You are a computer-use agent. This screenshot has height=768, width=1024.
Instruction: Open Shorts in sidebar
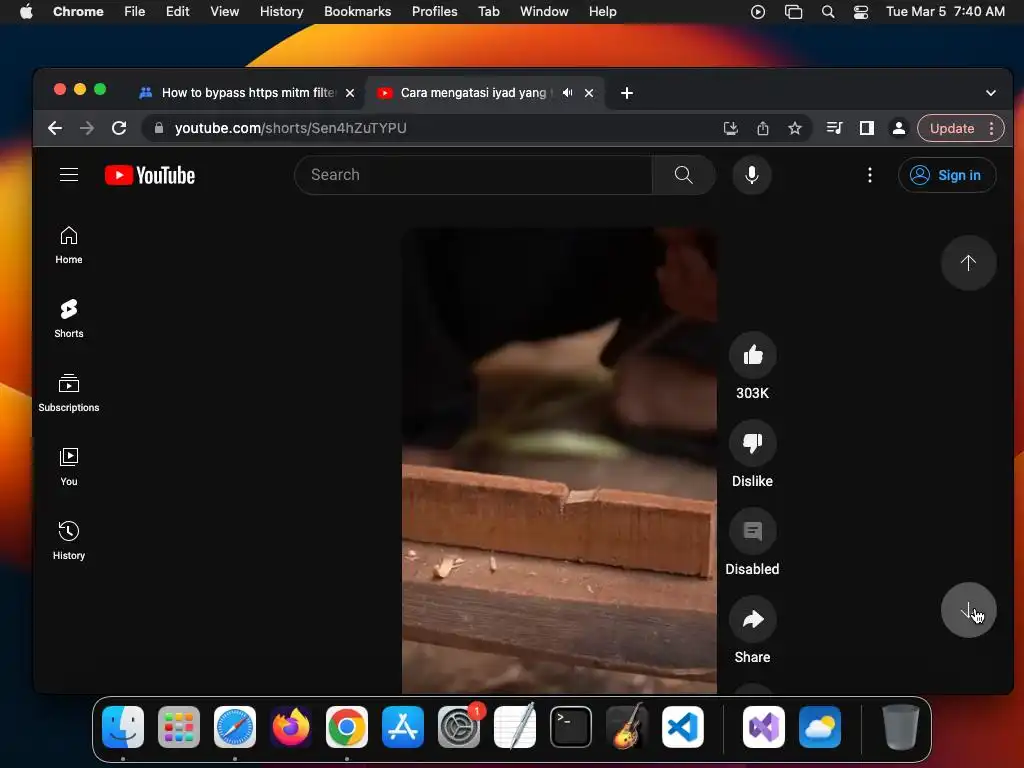pos(69,319)
